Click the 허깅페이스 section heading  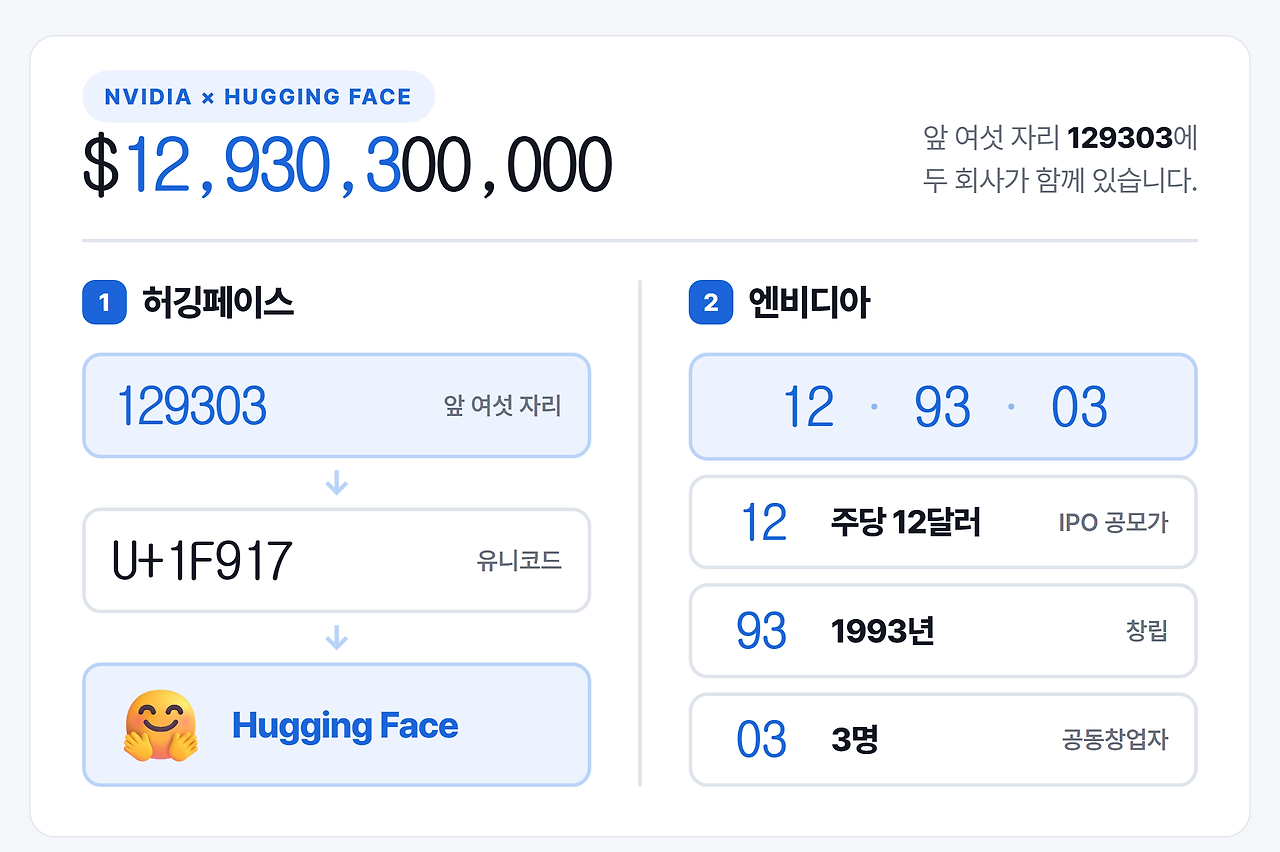[x=218, y=302]
